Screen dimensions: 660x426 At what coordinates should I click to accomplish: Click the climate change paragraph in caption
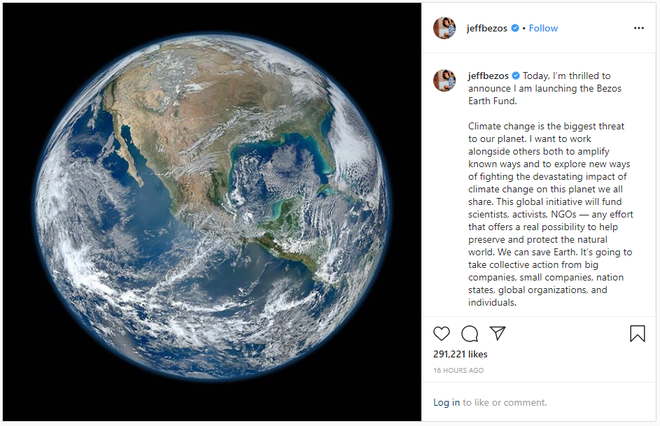point(550,214)
